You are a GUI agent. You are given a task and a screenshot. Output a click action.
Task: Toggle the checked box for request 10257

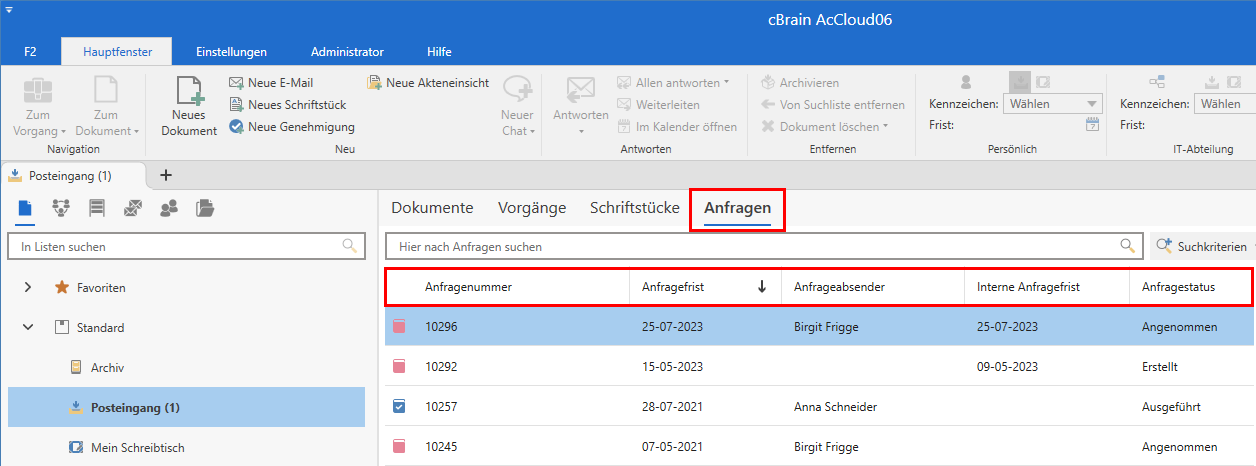coord(400,407)
